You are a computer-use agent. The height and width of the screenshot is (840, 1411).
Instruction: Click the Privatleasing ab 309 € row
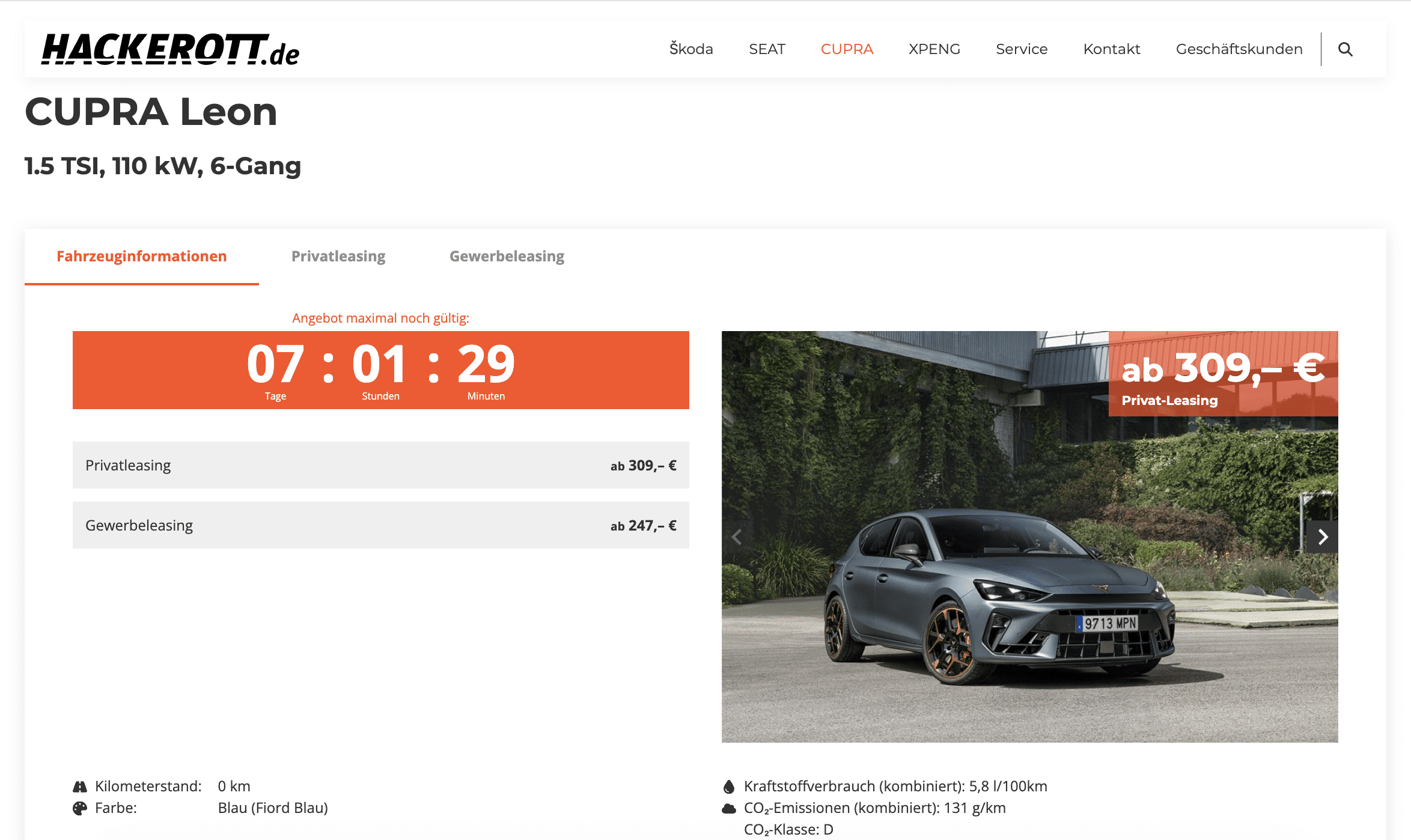[x=380, y=465]
